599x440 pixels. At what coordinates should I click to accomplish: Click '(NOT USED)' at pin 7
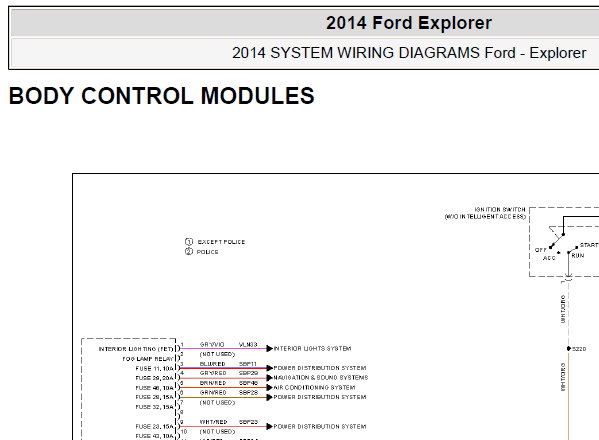click(x=217, y=403)
